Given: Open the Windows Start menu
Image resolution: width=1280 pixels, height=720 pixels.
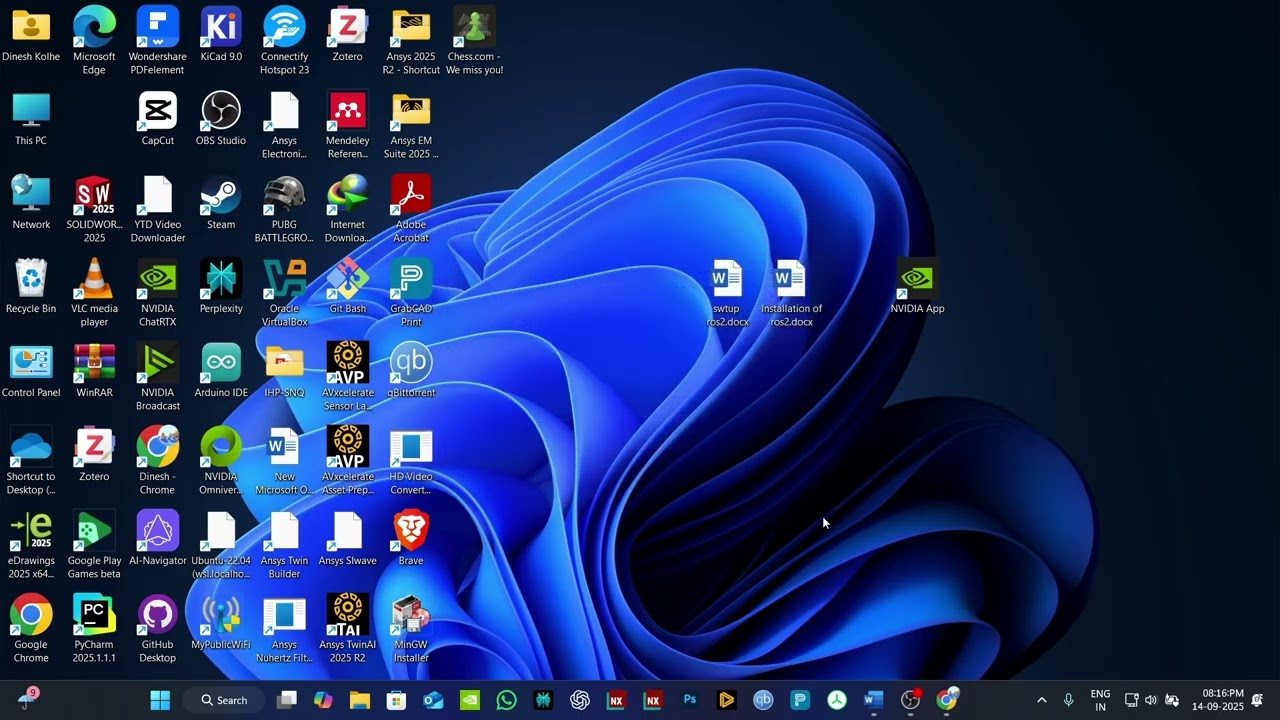Looking at the screenshot, I should pyautogui.click(x=160, y=700).
